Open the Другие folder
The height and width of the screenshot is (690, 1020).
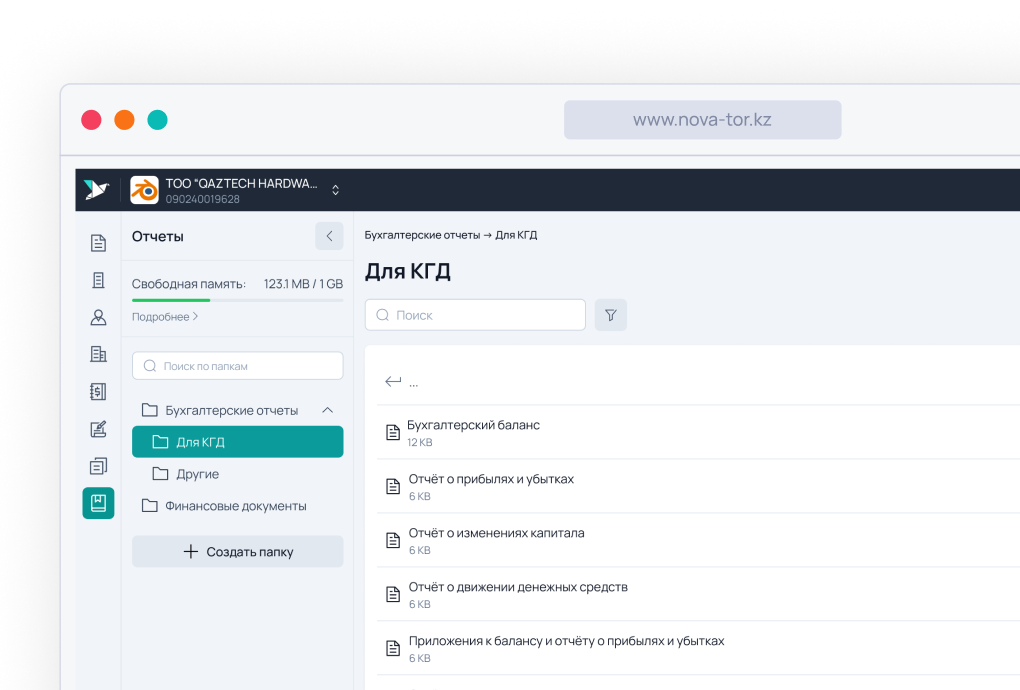[185, 474]
